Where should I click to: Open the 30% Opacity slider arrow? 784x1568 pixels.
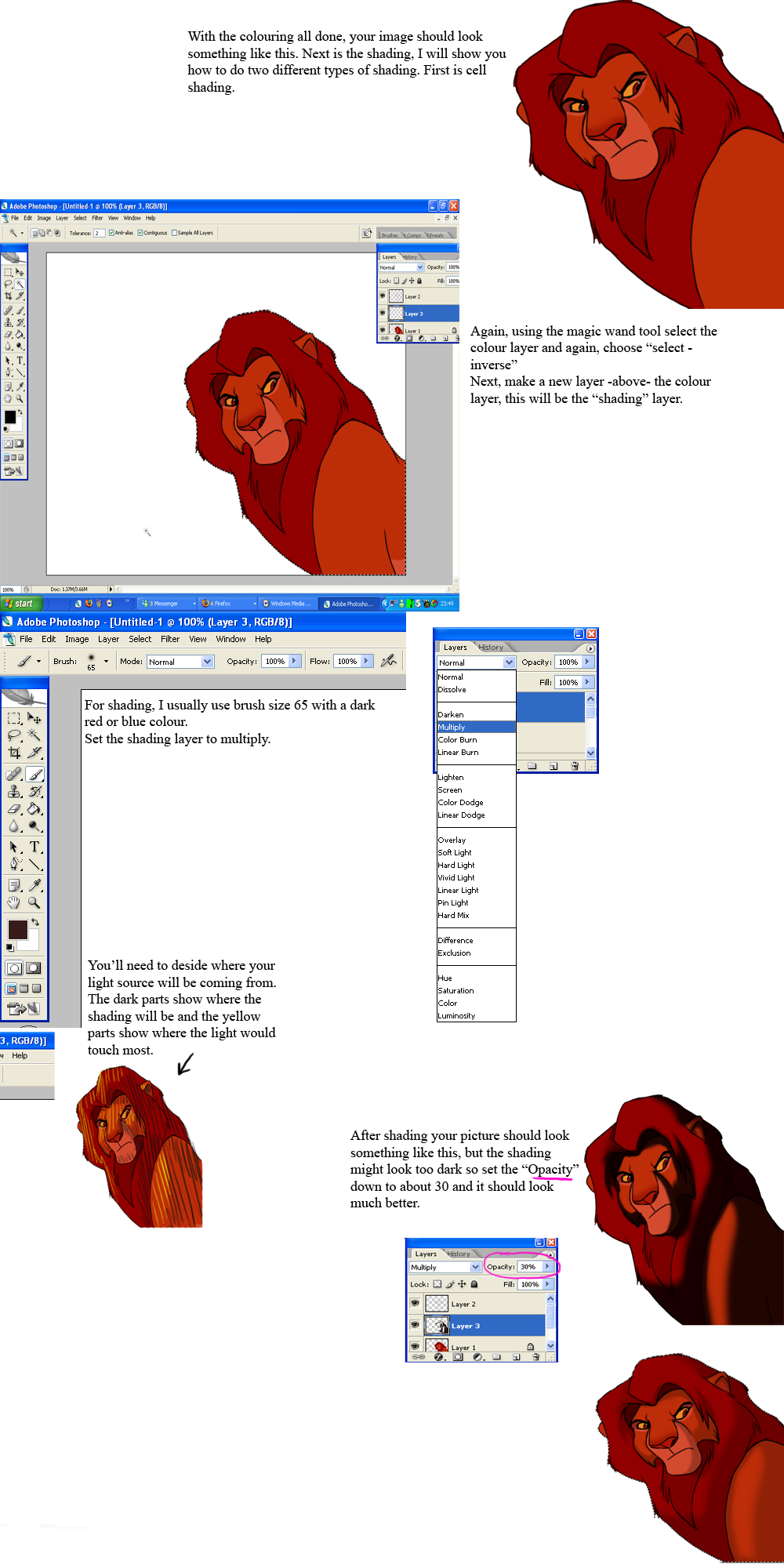[x=547, y=1266]
